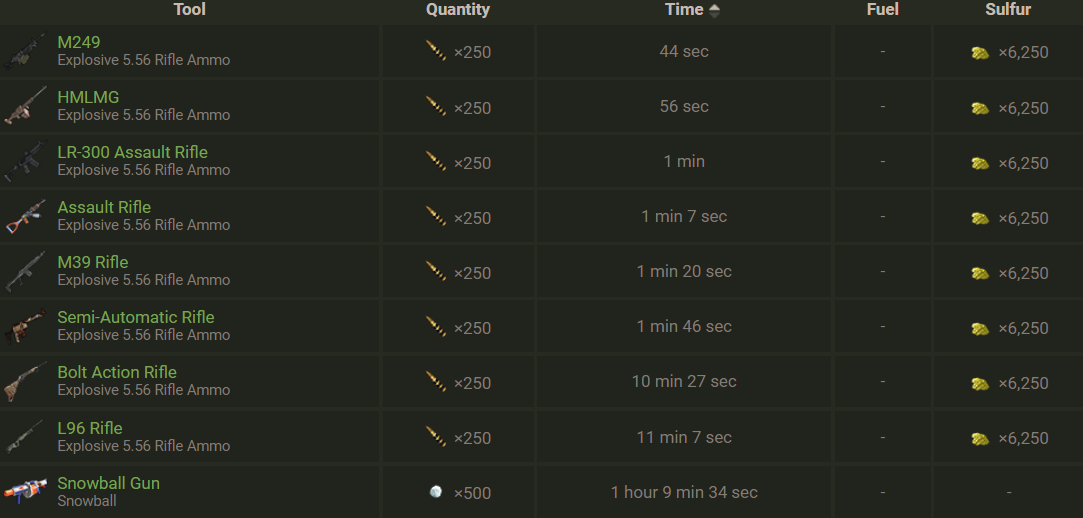This screenshot has height=518, width=1083.
Task: Open the M249 link
Action: (79, 42)
